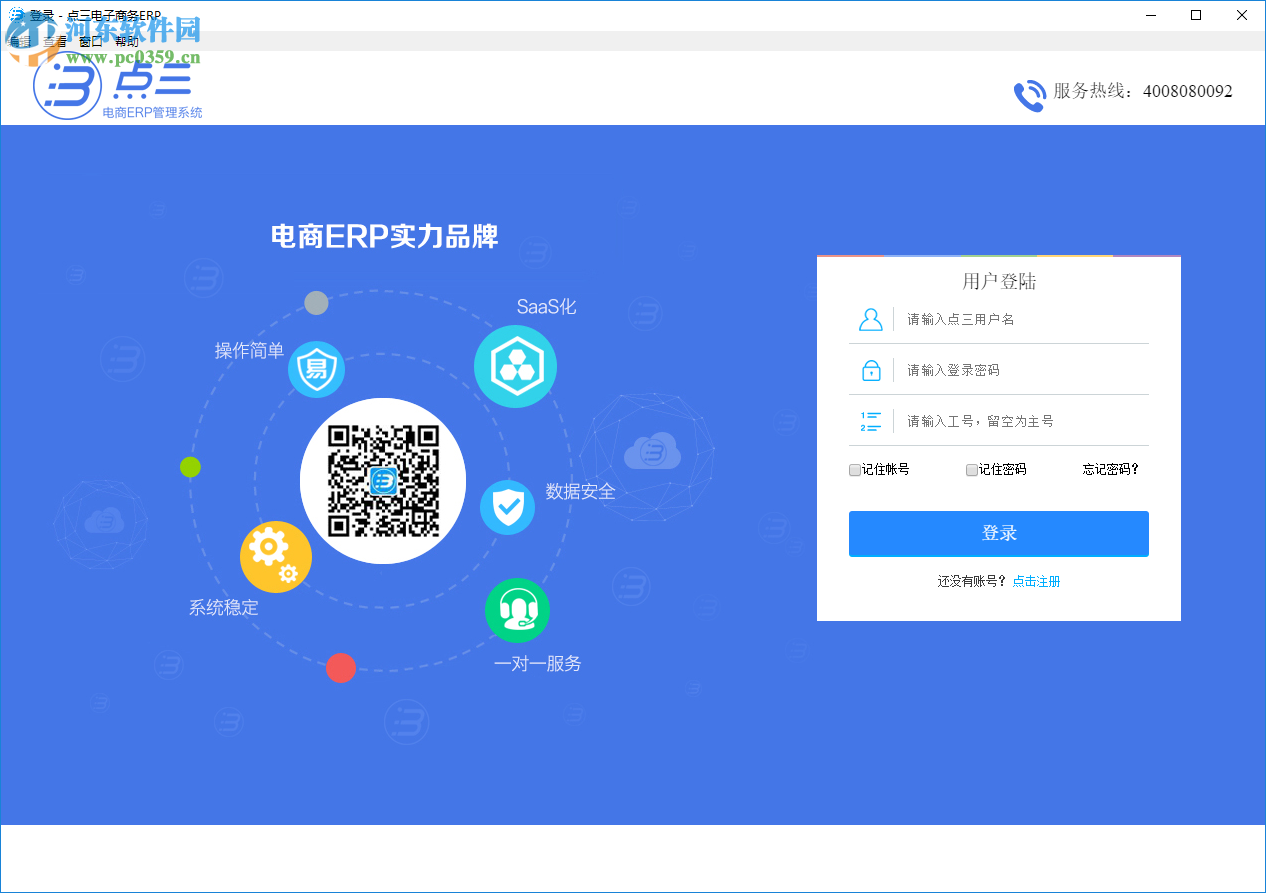Click the lock icon in the password field

click(870, 369)
